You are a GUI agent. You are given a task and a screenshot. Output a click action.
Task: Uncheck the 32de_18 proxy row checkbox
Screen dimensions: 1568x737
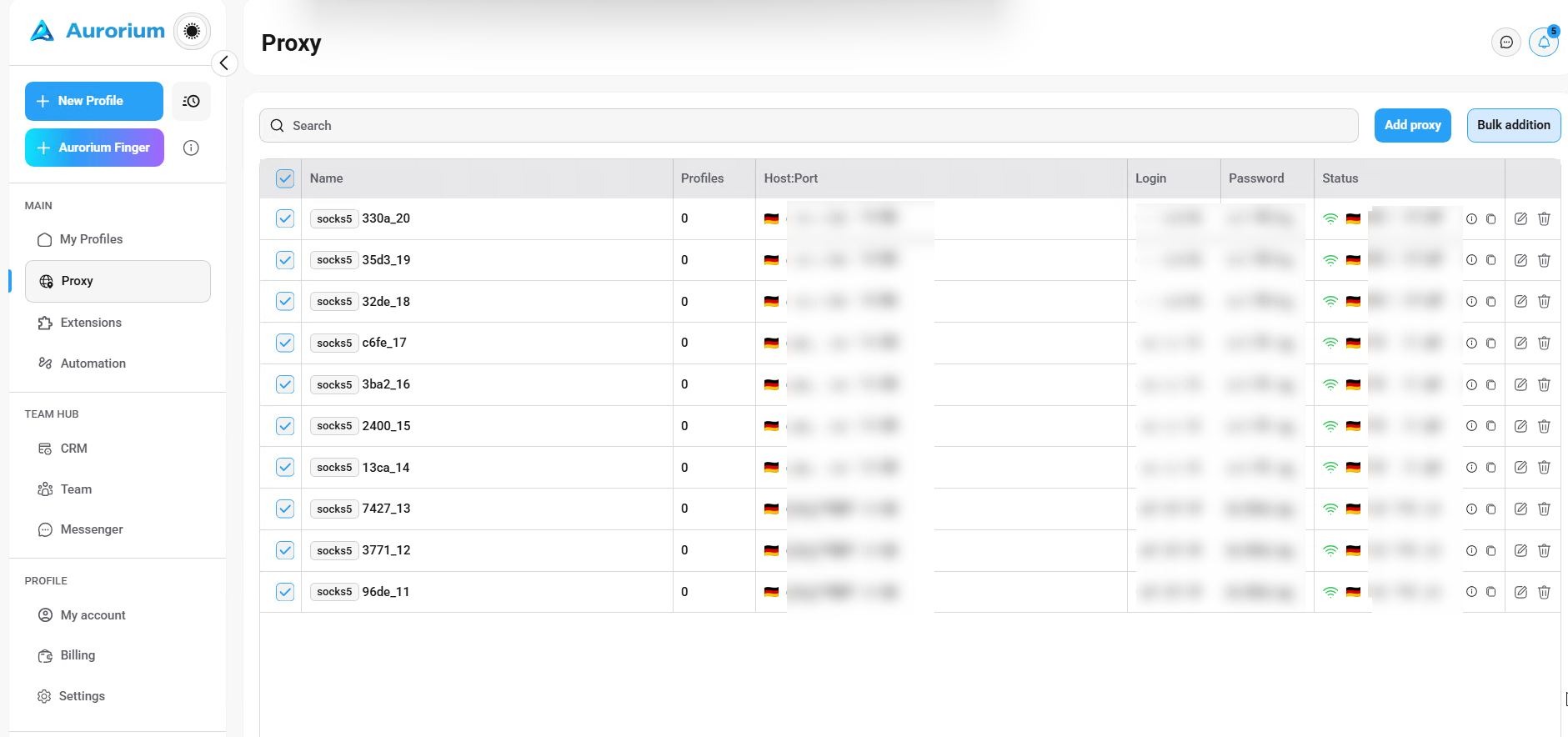285,301
